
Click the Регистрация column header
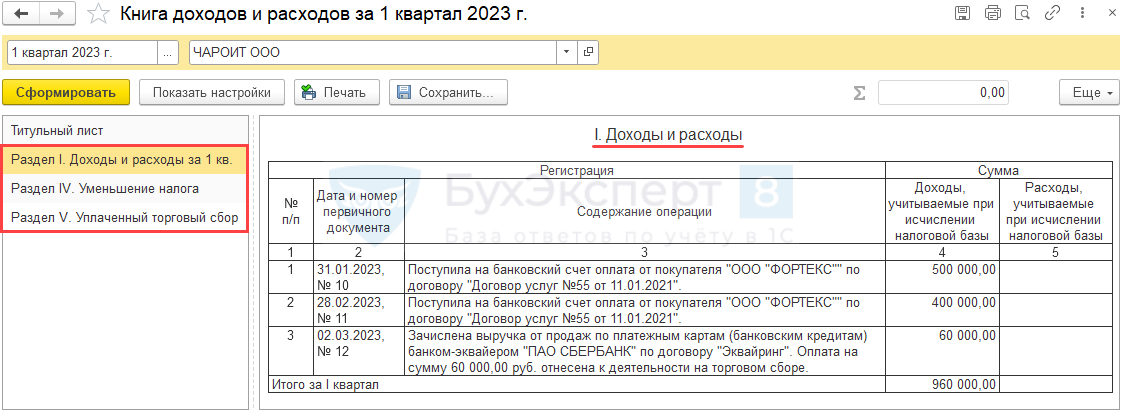[577, 170]
